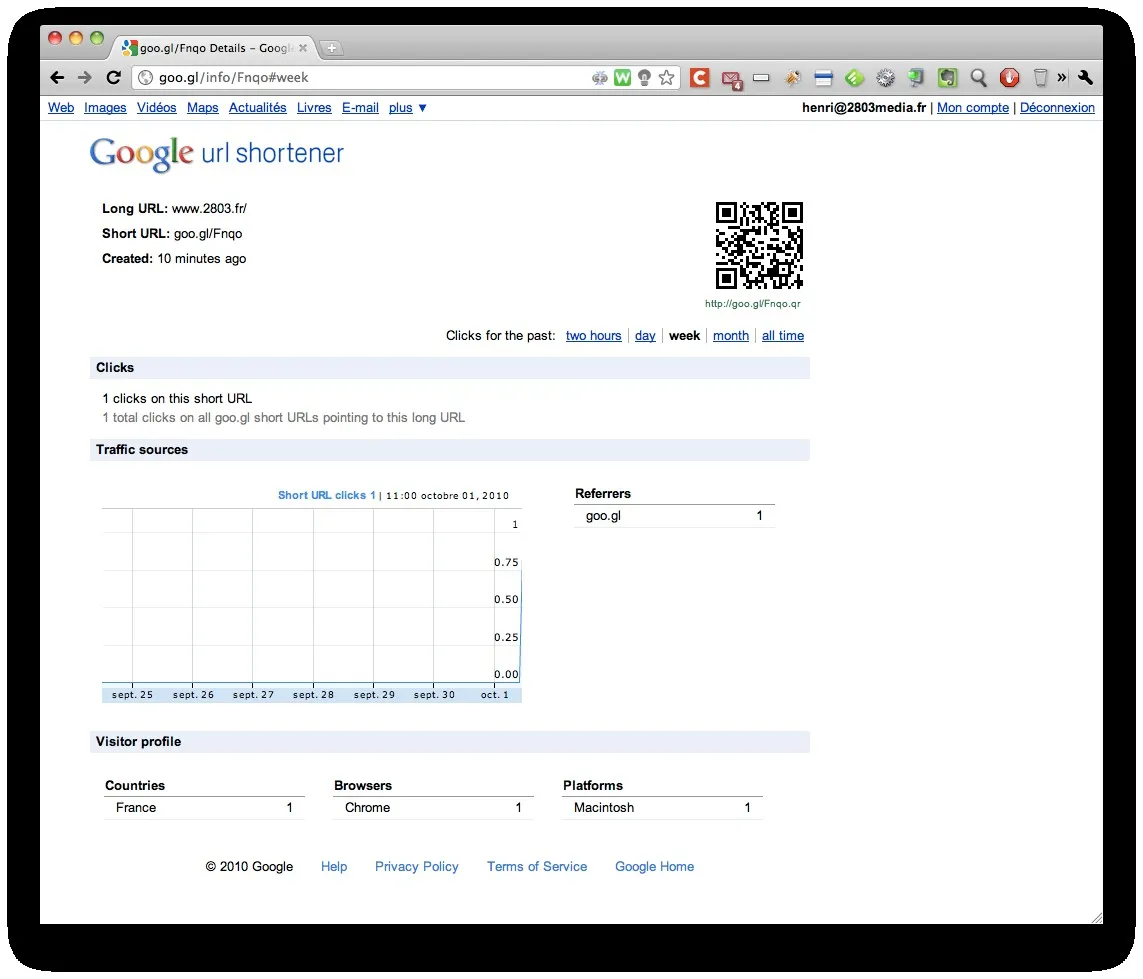The height and width of the screenshot is (979, 1143).
Task: Open the Images link in Google bar
Action: coord(105,108)
